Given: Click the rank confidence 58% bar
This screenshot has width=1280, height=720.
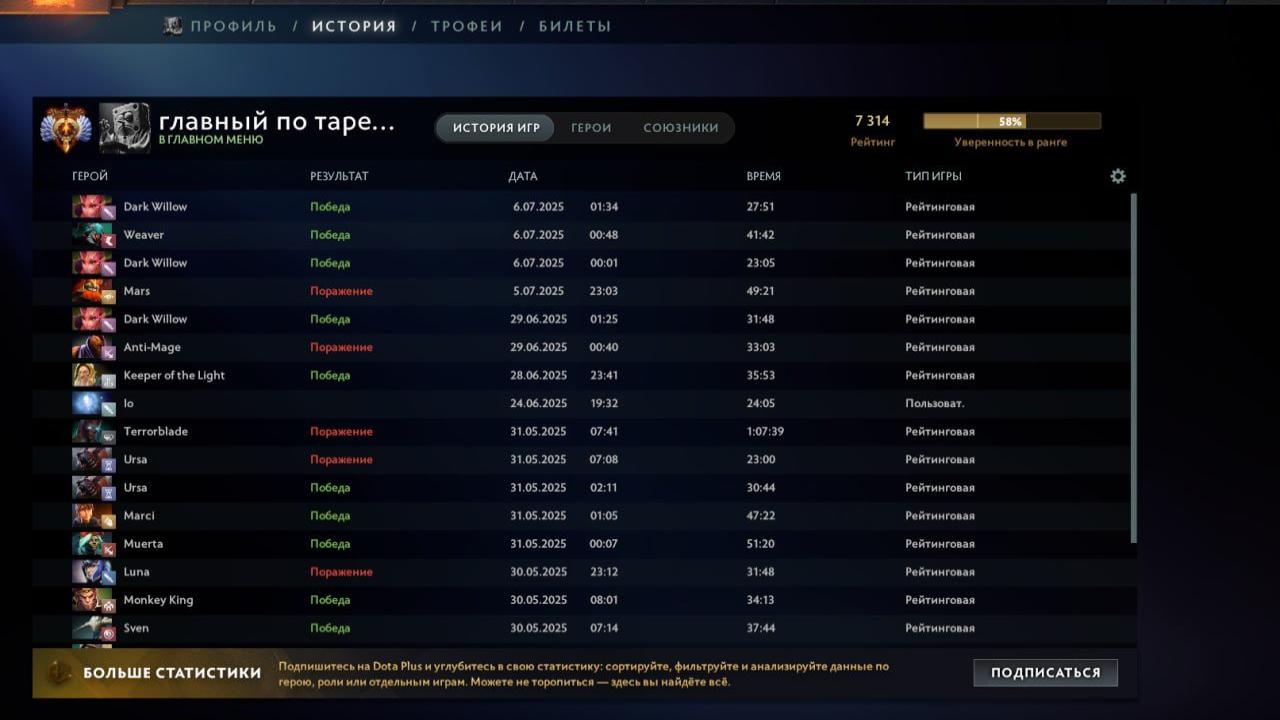Looking at the screenshot, I should 1012,121.
